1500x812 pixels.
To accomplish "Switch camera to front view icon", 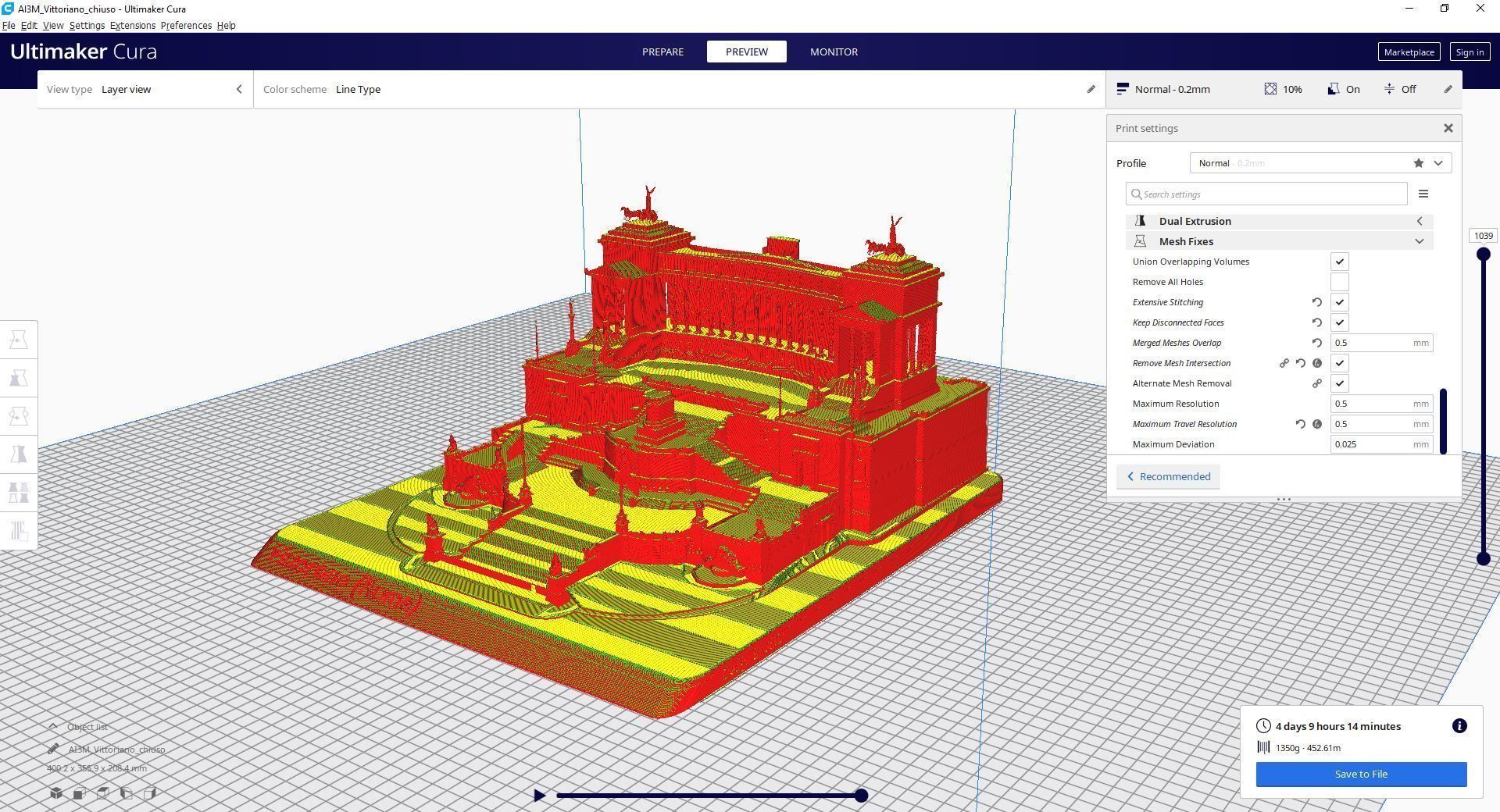I will [x=79, y=793].
